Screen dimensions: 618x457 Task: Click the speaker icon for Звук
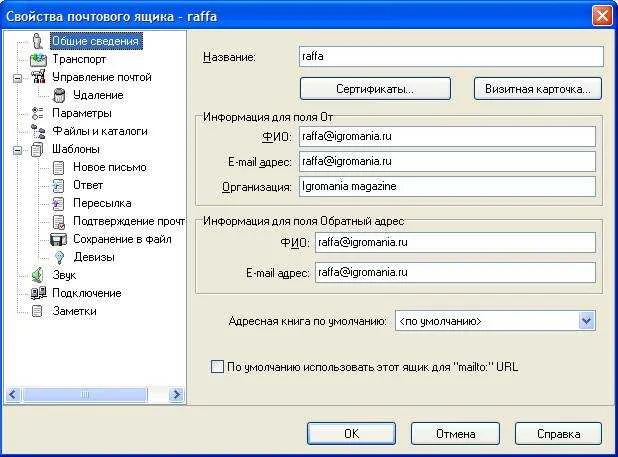pyautogui.click(x=37, y=275)
